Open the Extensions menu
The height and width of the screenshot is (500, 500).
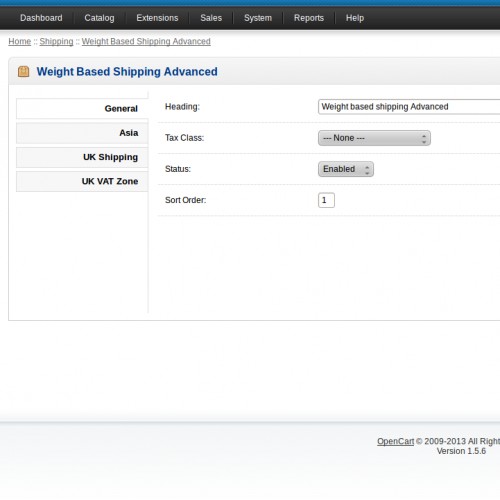click(x=157, y=18)
